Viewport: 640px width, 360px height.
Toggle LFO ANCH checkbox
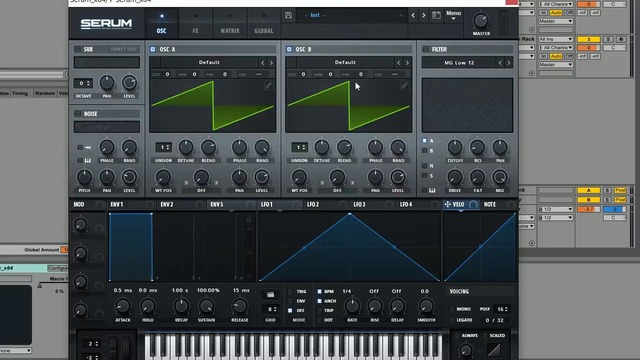coord(319,301)
